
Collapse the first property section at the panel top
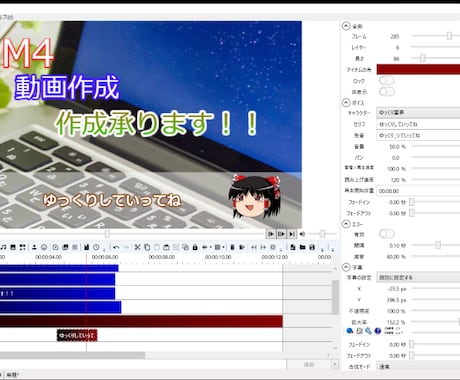[x=346, y=26]
